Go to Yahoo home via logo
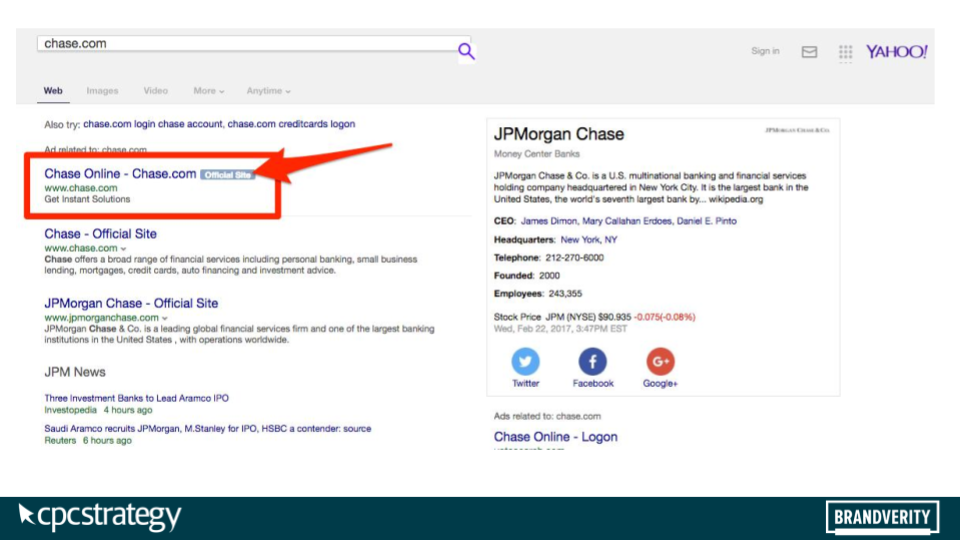 pyautogui.click(x=896, y=51)
